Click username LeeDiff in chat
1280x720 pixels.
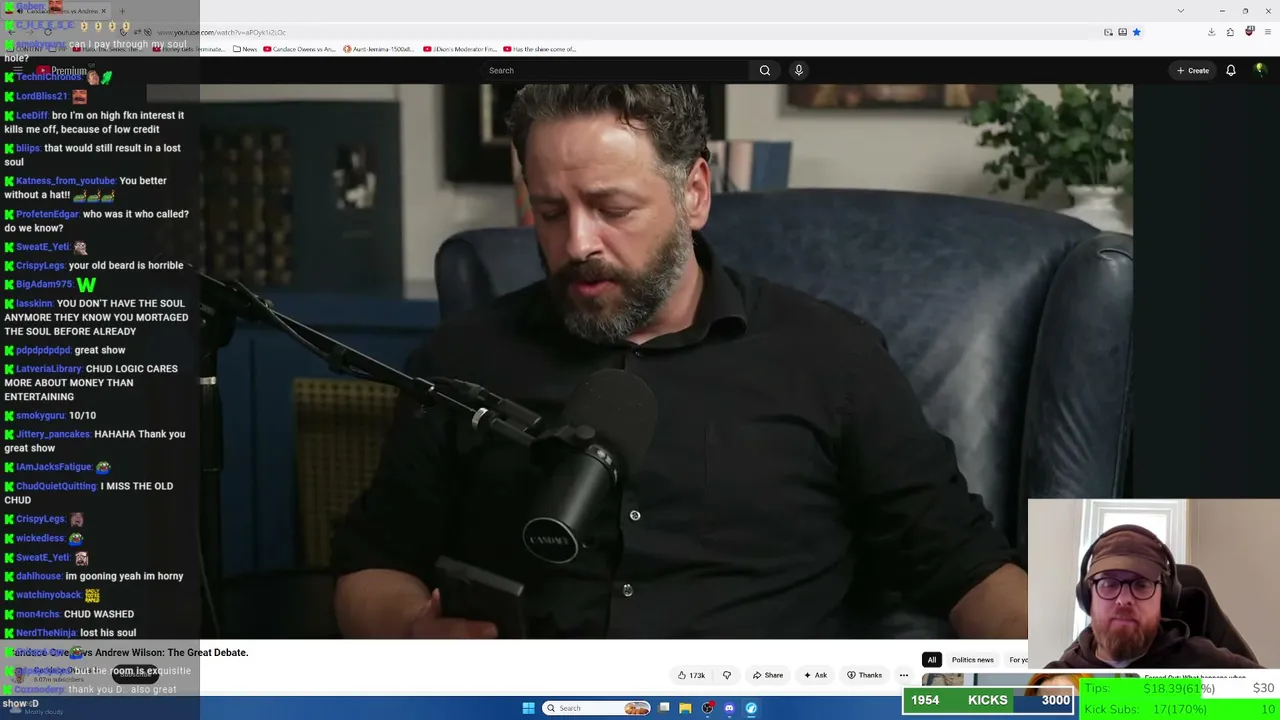point(31,115)
